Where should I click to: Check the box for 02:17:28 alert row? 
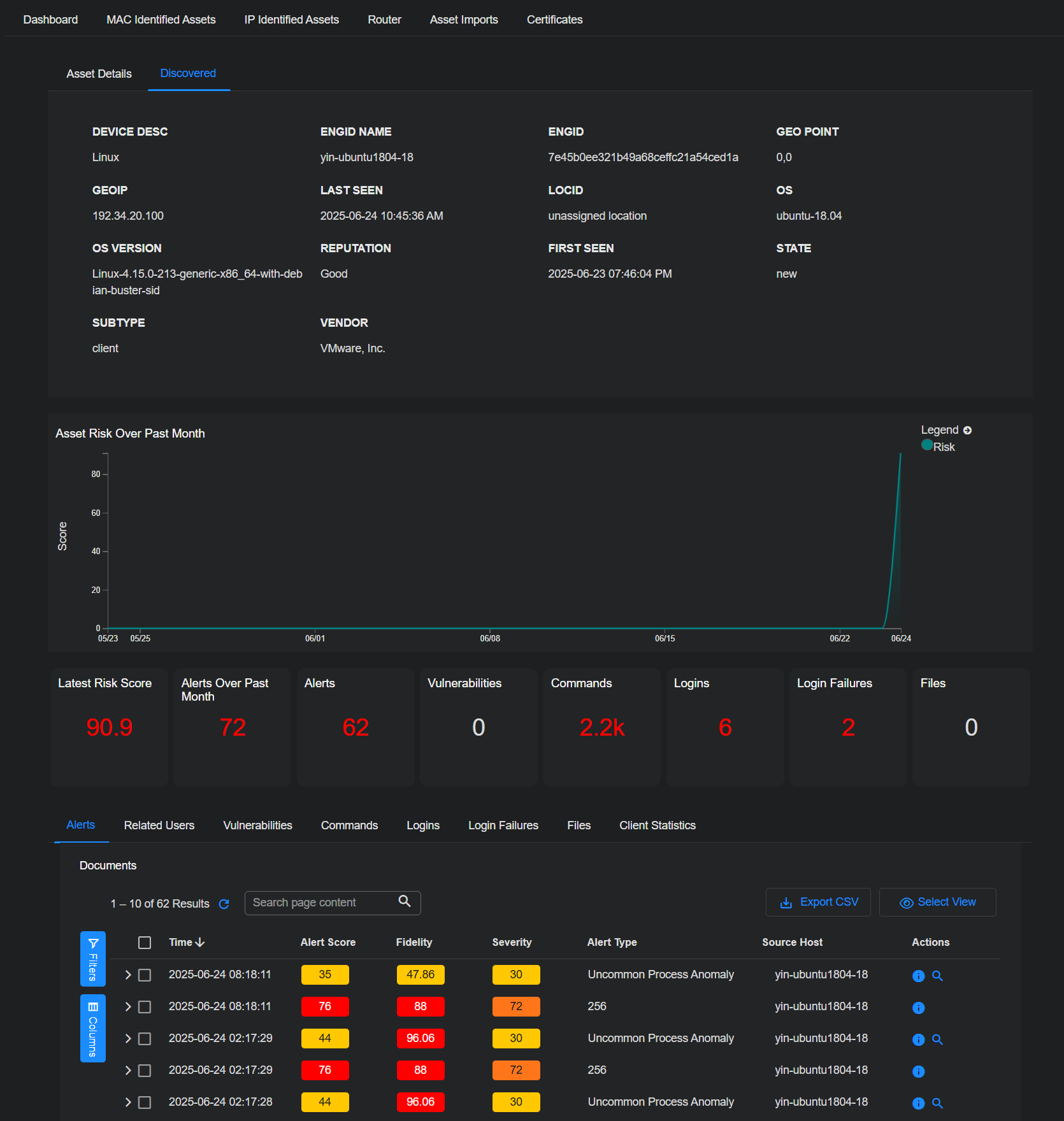click(x=145, y=1103)
